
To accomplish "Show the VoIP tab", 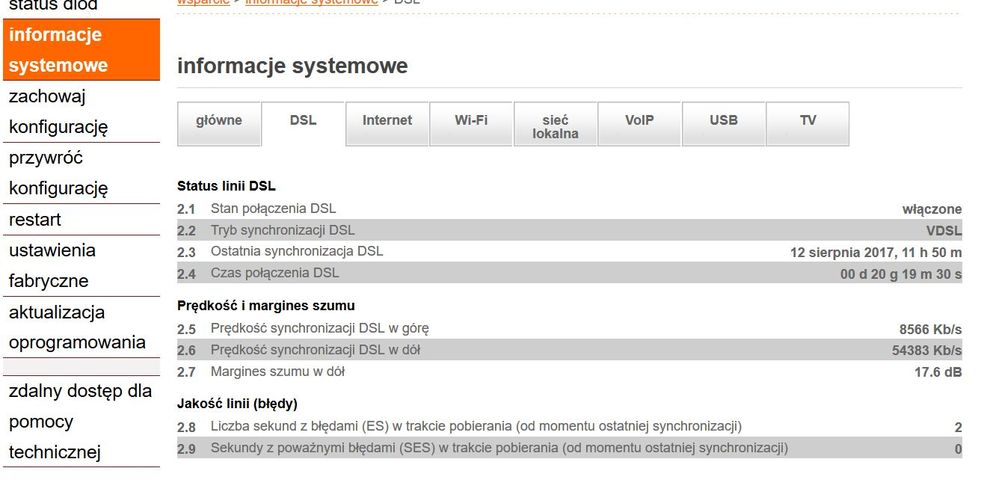I will click(x=639, y=121).
